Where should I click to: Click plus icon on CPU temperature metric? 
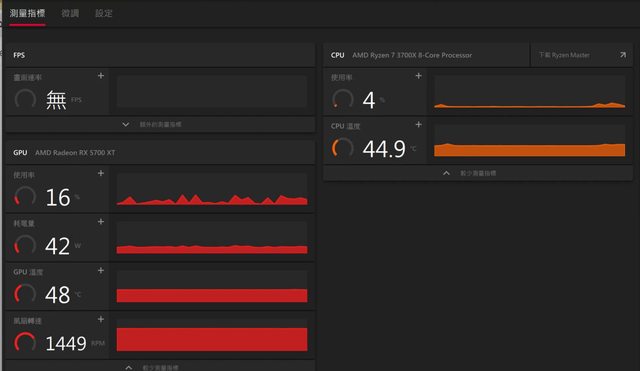click(418, 124)
